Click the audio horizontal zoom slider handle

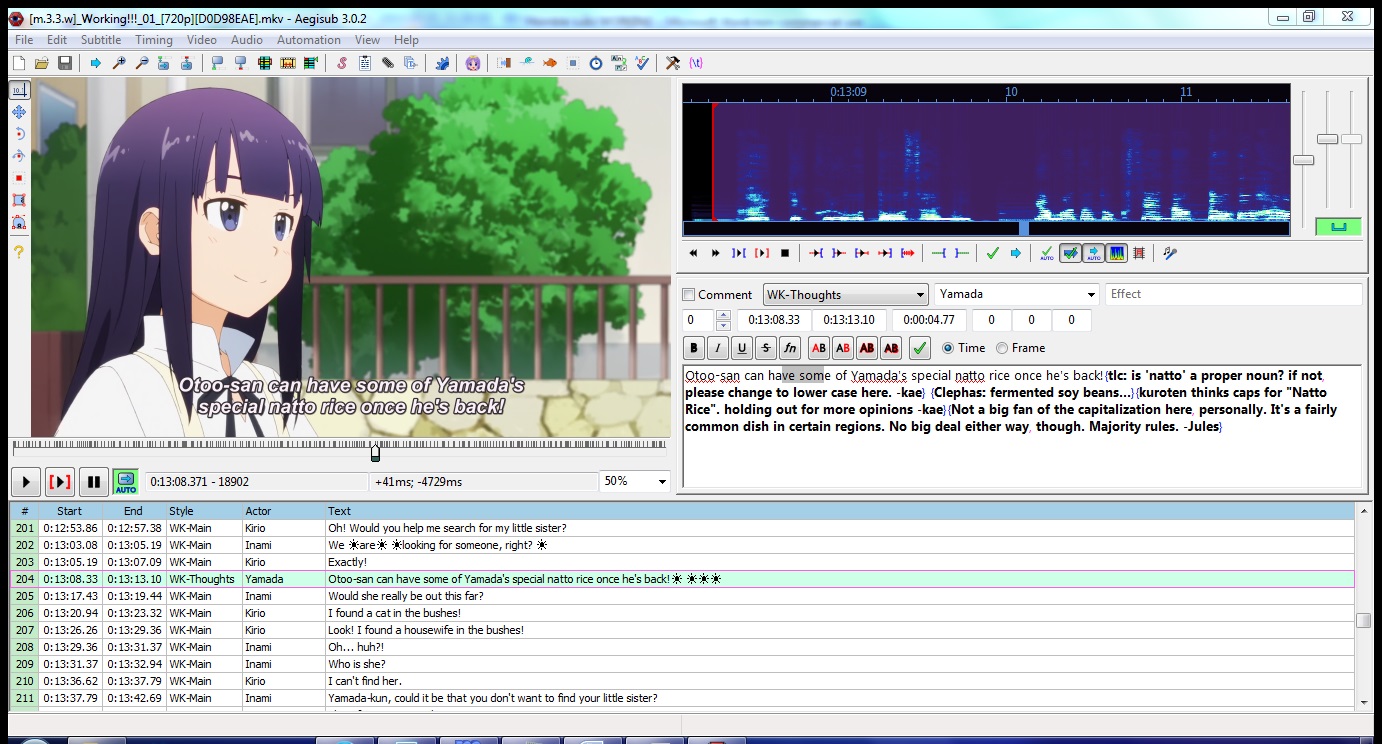[x=1303, y=160]
